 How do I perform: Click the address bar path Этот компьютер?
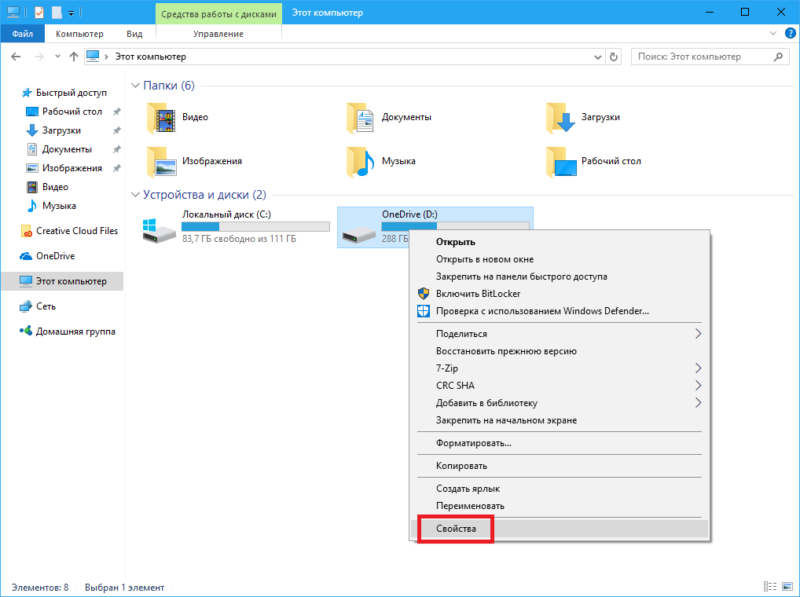[x=151, y=57]
